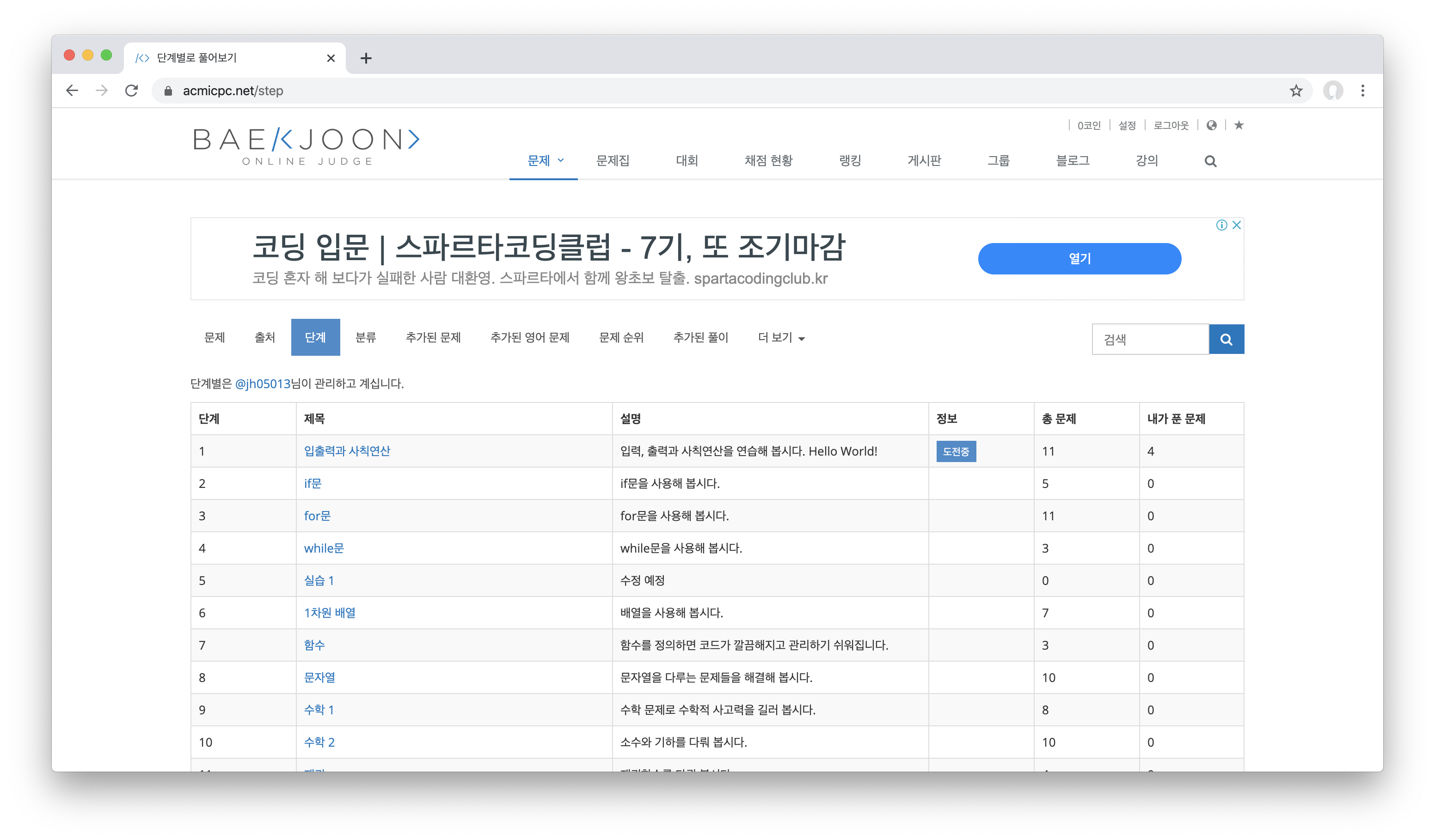The image size is (1435, 840).
Task: Open the 채점 현황 menu item
Action: 768,161
